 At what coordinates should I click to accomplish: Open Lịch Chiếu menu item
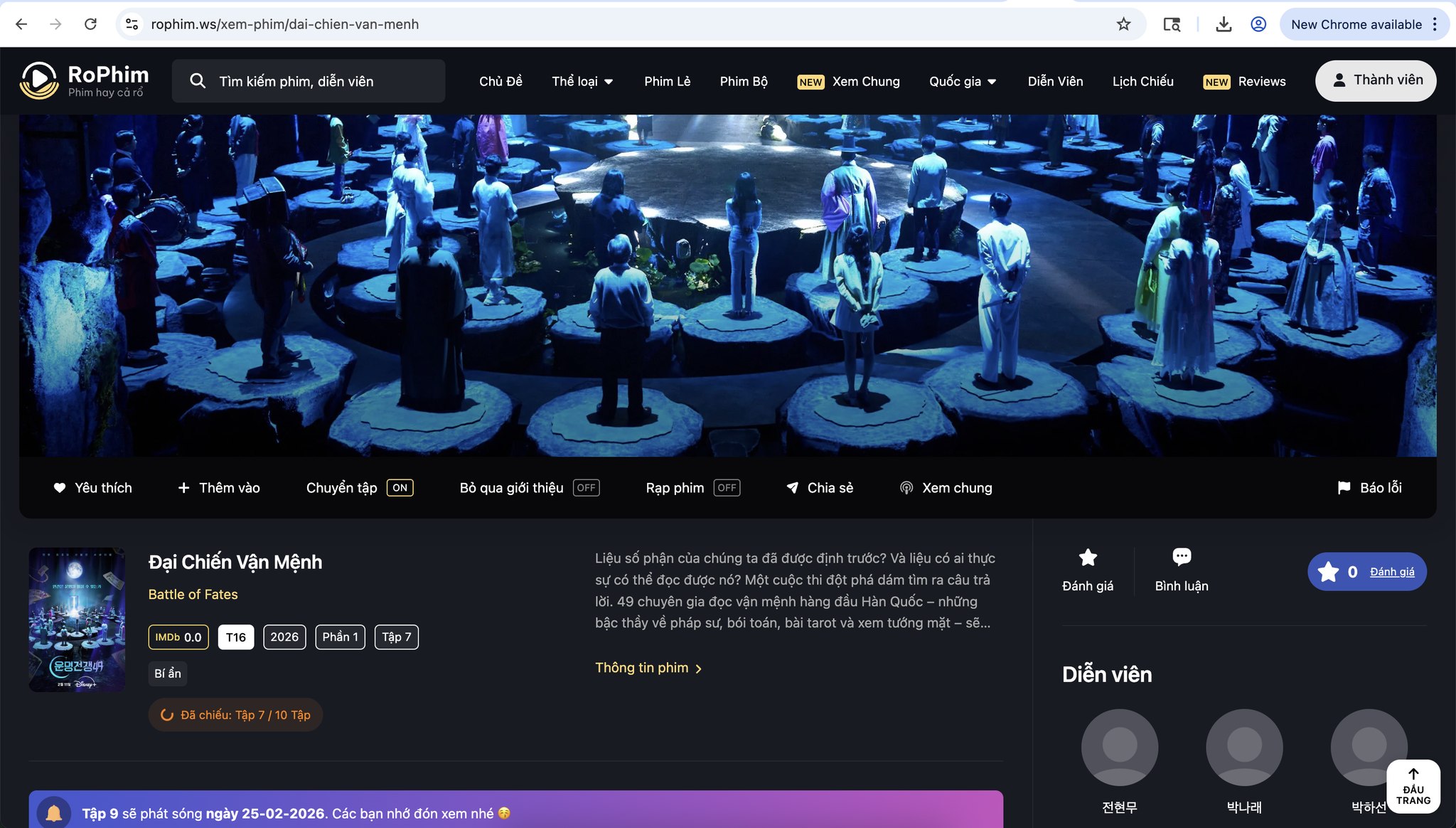pos(1142,81)
